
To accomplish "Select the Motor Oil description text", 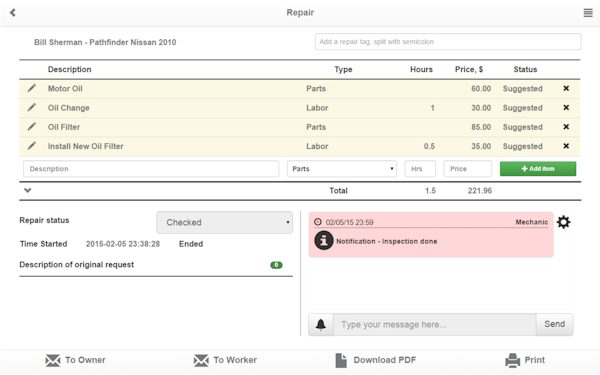I will 65,88.
